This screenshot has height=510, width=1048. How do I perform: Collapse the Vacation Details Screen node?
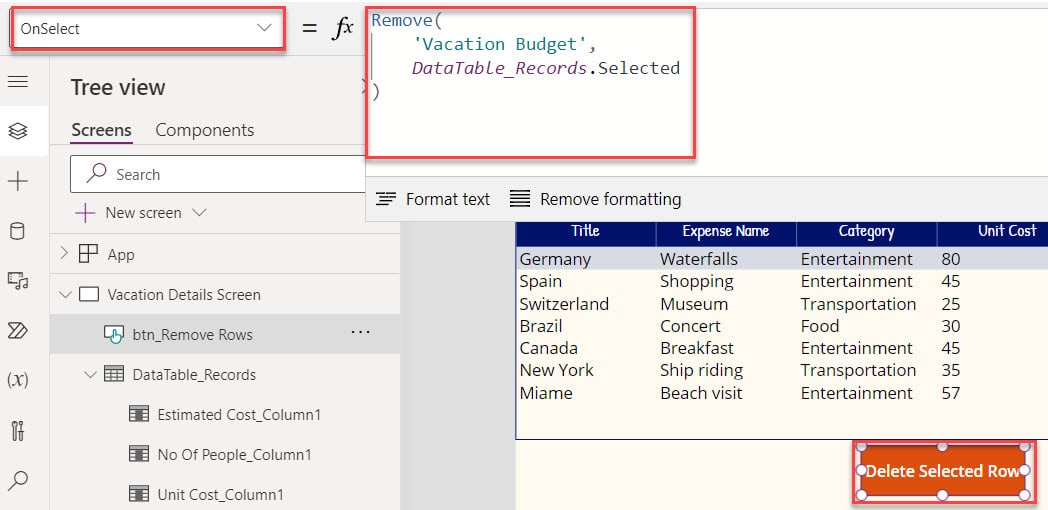(x=65, y=294)
